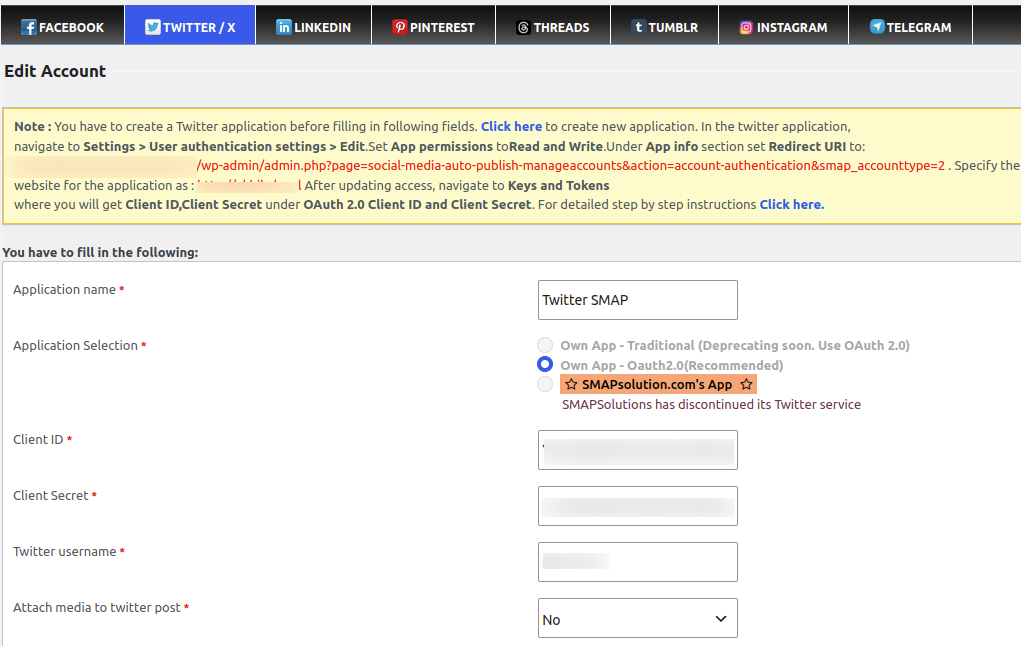This screenshot has height=646, width=1021.
Task: Focus the Application name input field
Action: click(637, 300)
